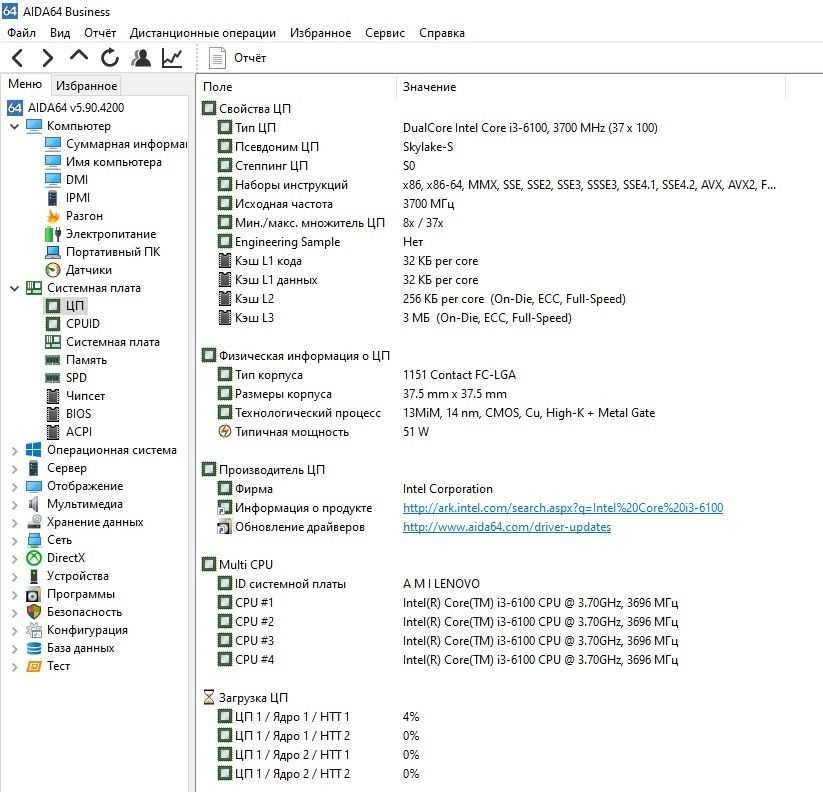
Task: Open the CPUID tree item
Action: coord(72,324)
